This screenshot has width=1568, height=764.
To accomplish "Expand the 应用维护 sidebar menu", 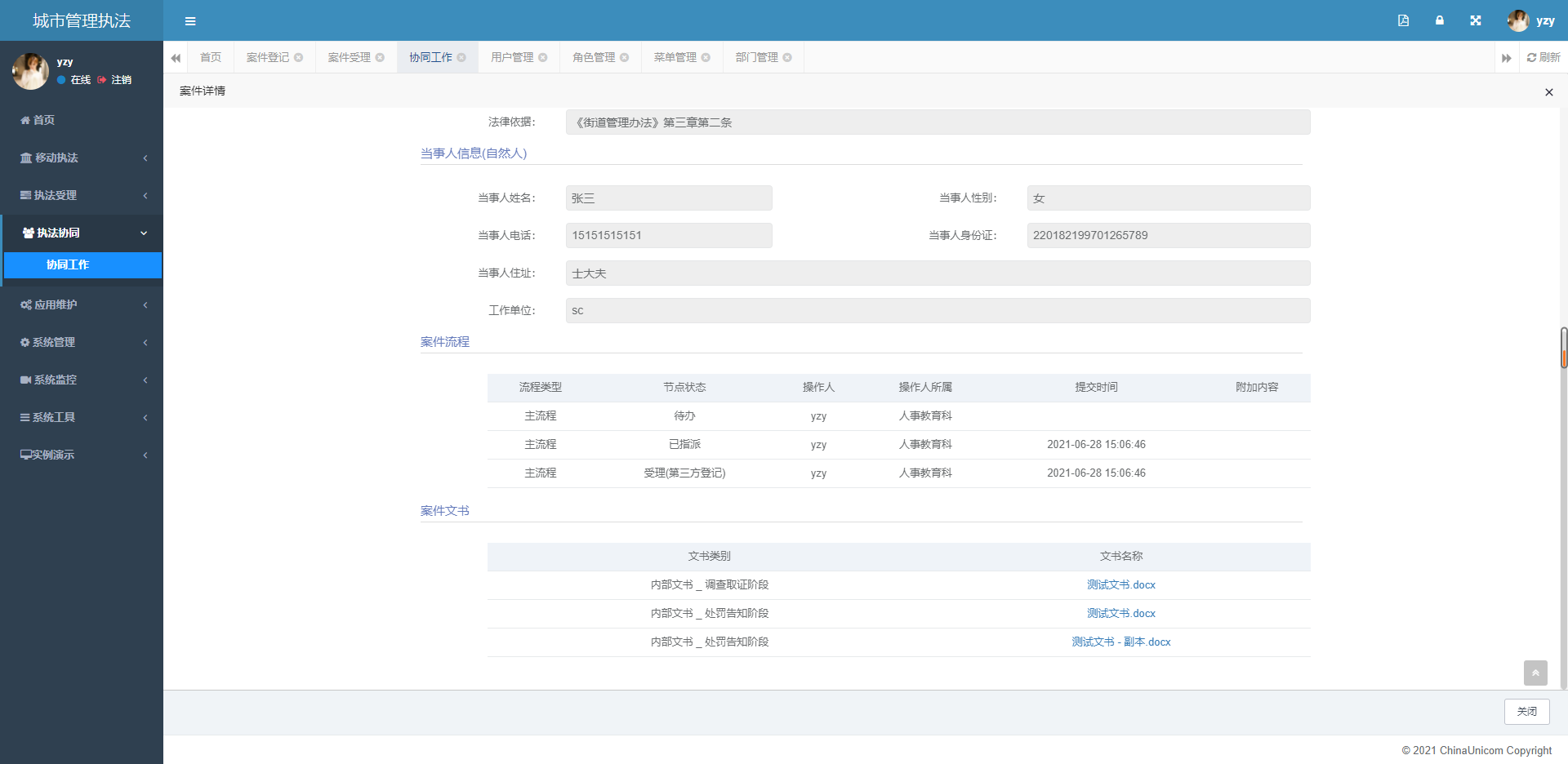I will pos(82,304).
